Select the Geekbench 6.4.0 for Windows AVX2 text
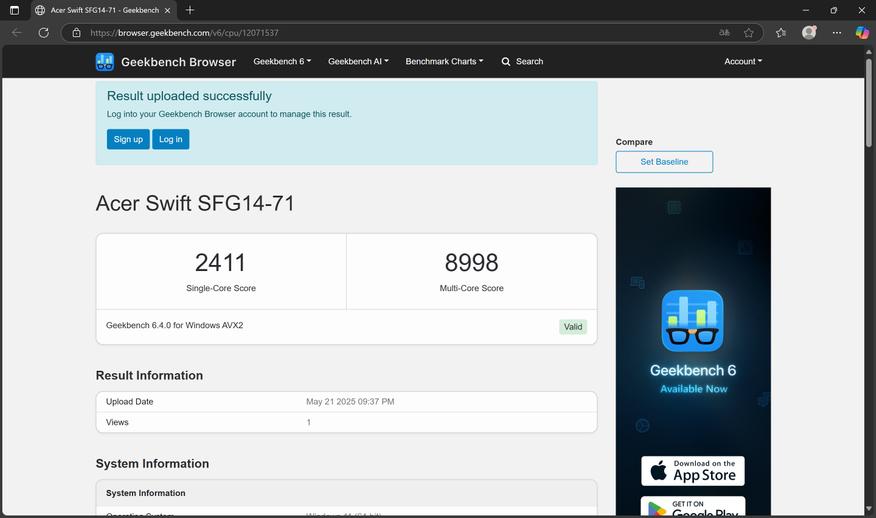Viewport: 876px width, 518px height. coord(174,325)
